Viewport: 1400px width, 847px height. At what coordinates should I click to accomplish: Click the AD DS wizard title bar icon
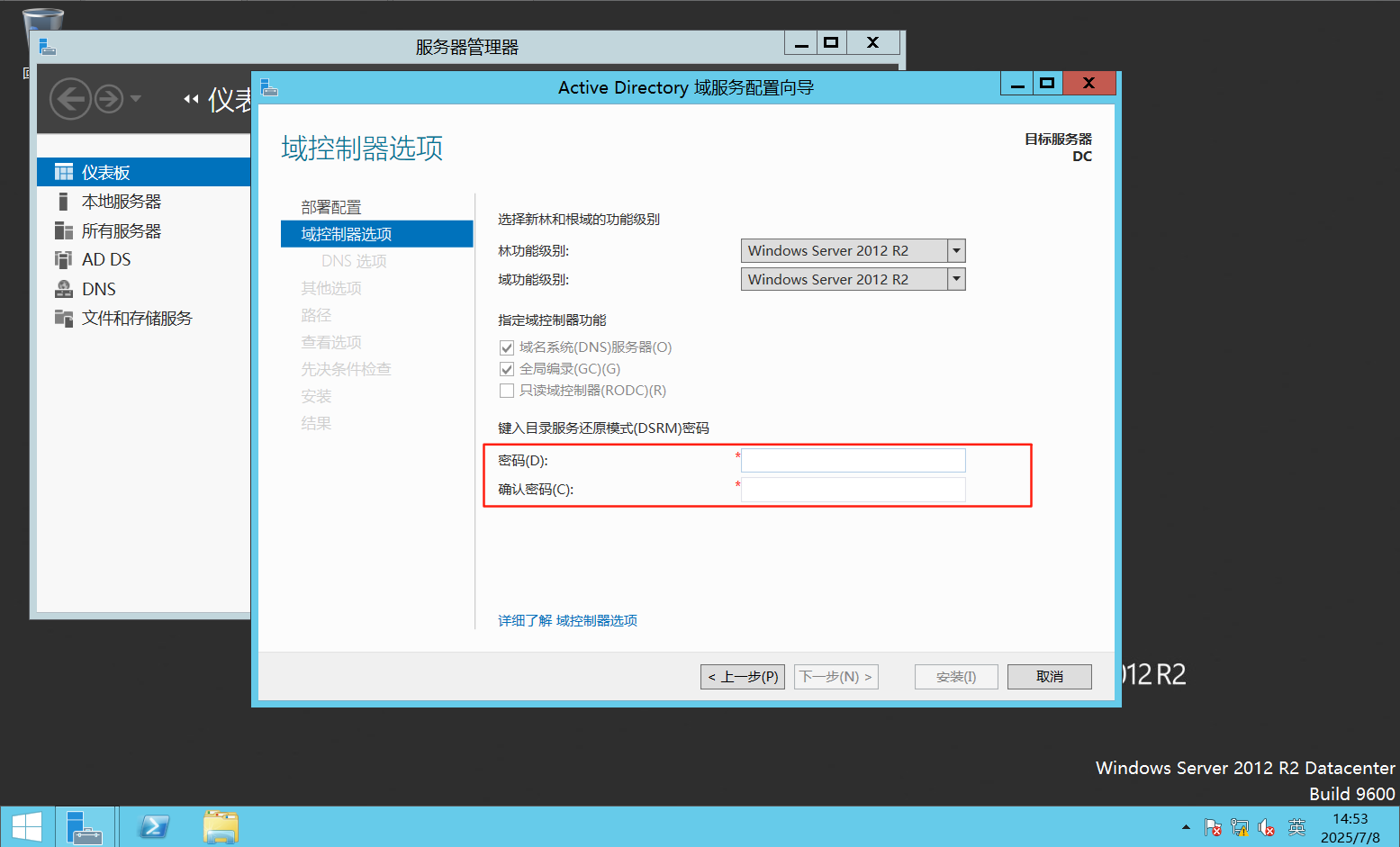coord(269,87)
